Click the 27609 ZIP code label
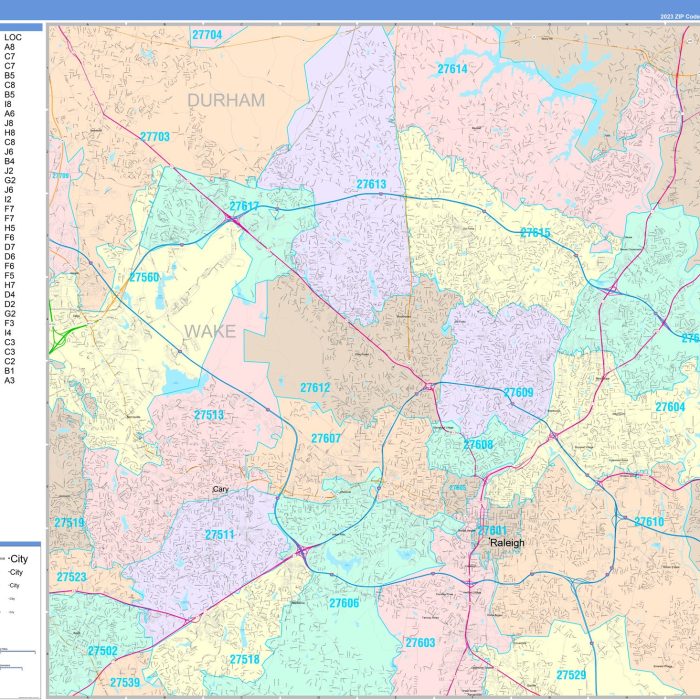Viewport: 700px width, 700px height. [x=518, y=392]
